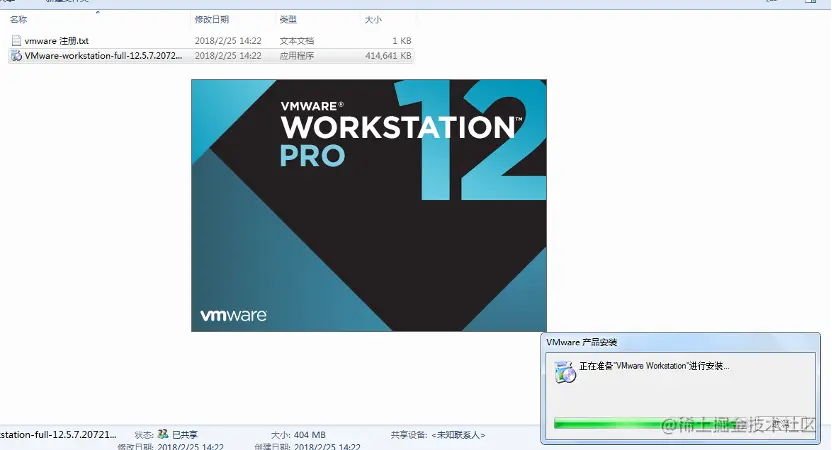Sort by the 名称 column header
This screenshot has height=450, width=832.
pos(19,20)
